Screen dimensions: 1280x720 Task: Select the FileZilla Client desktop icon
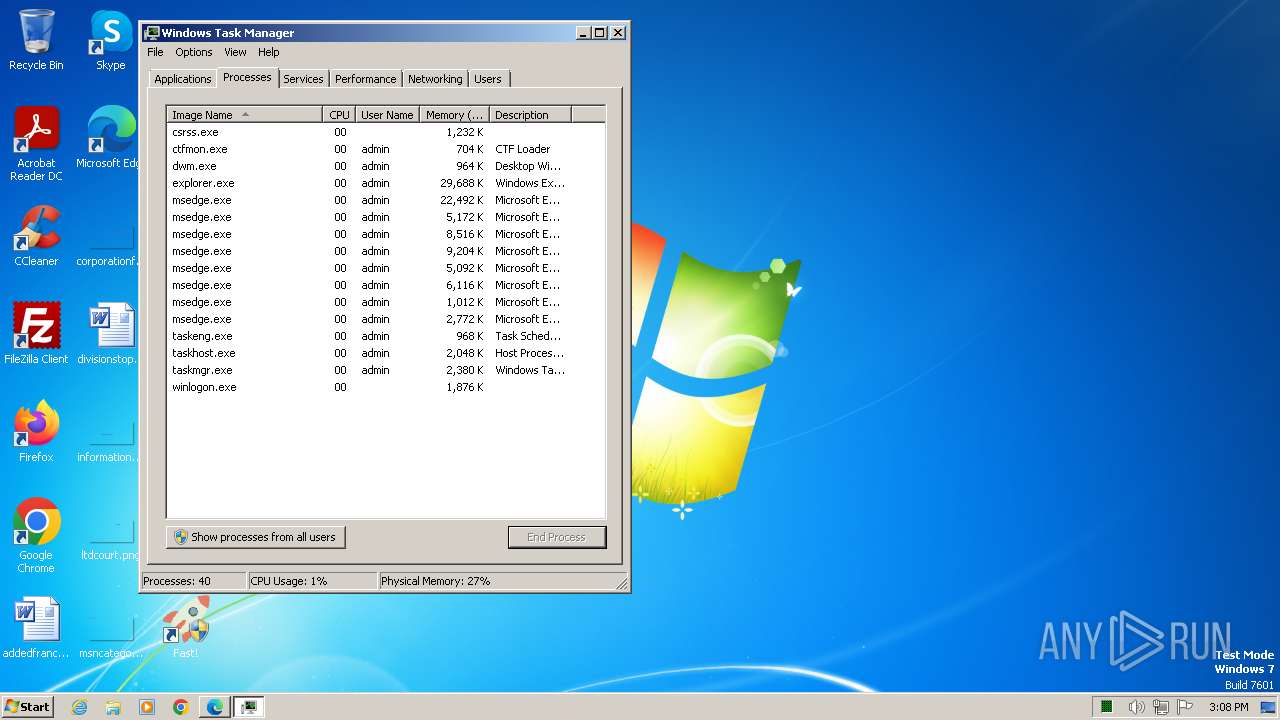pos(36,334)
